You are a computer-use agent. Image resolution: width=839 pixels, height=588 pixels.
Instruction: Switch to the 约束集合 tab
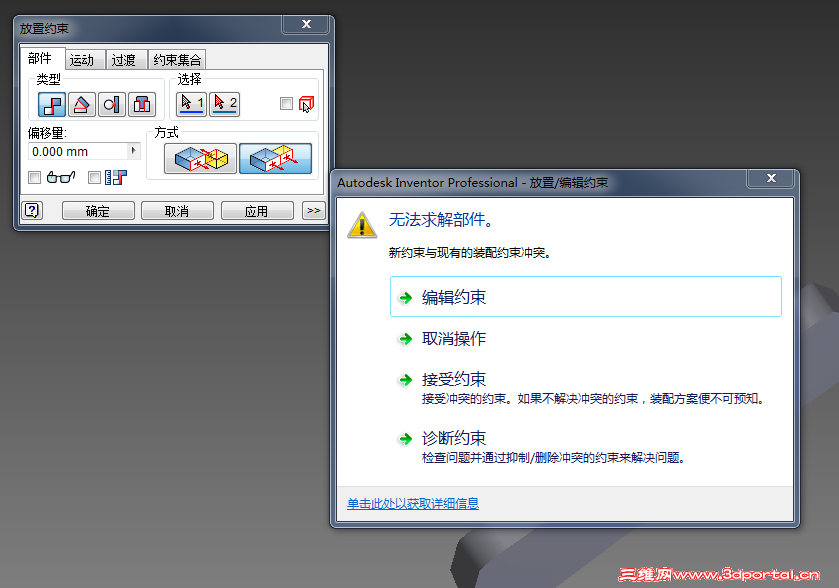click(177, 59)
